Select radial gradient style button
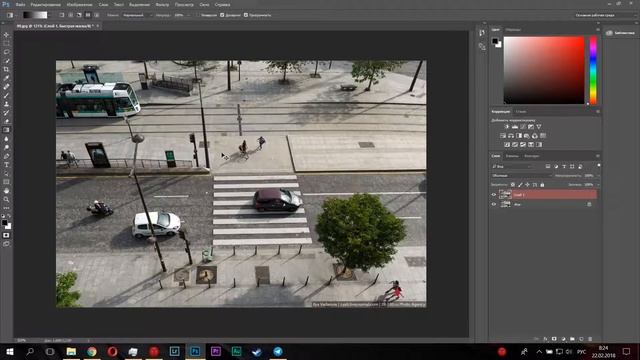Screen dimensions: 640x360 pos(71,15)
